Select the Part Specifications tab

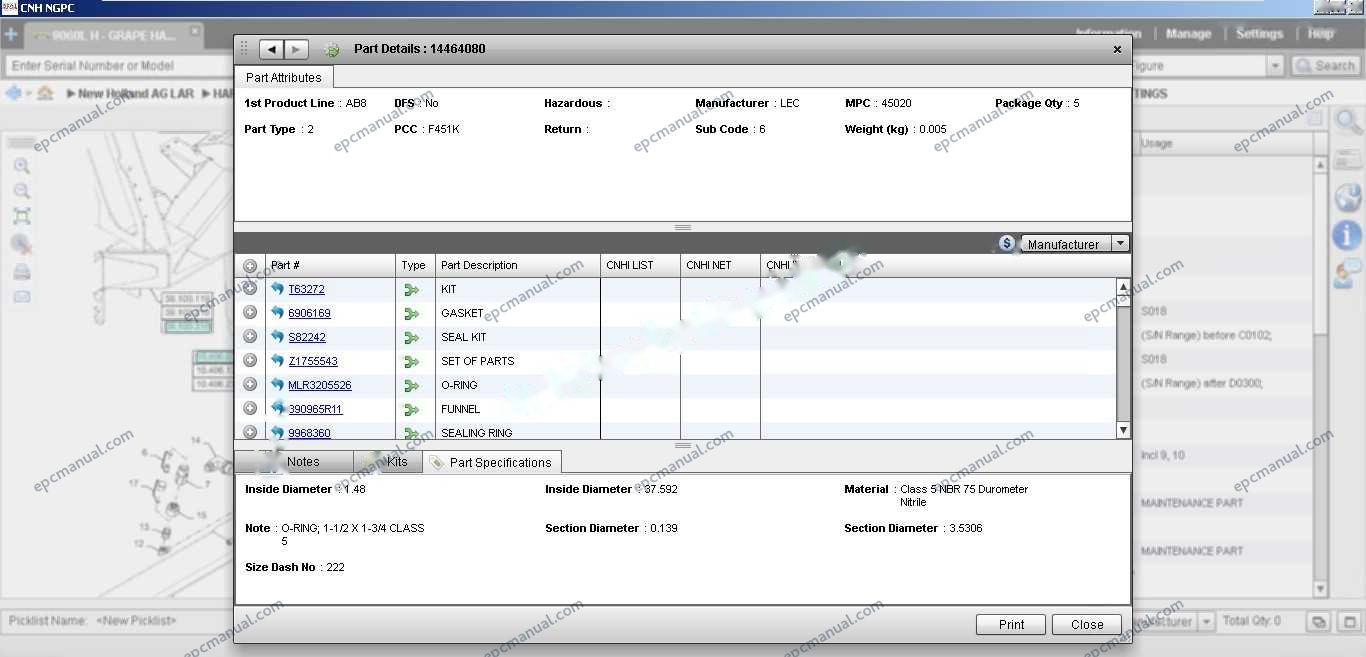pos(492,462)
